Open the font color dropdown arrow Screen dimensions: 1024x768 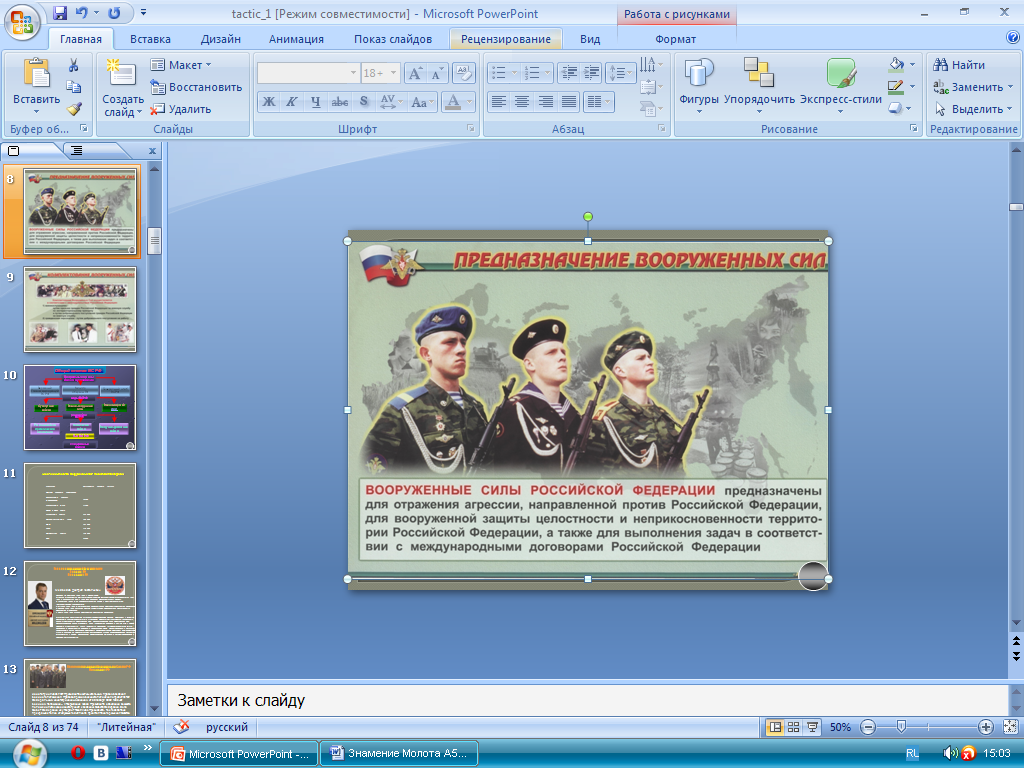pos(469,101)
